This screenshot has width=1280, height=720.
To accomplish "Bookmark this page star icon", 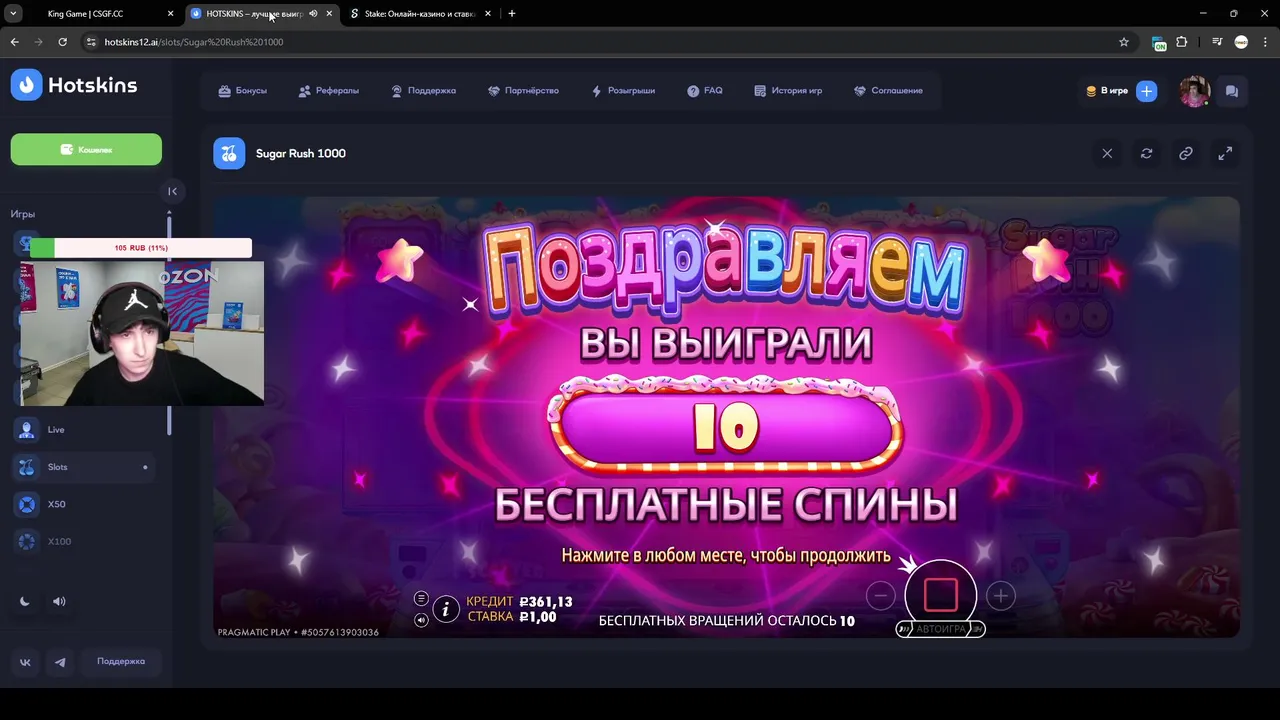I will click(x=1124, y=42).
